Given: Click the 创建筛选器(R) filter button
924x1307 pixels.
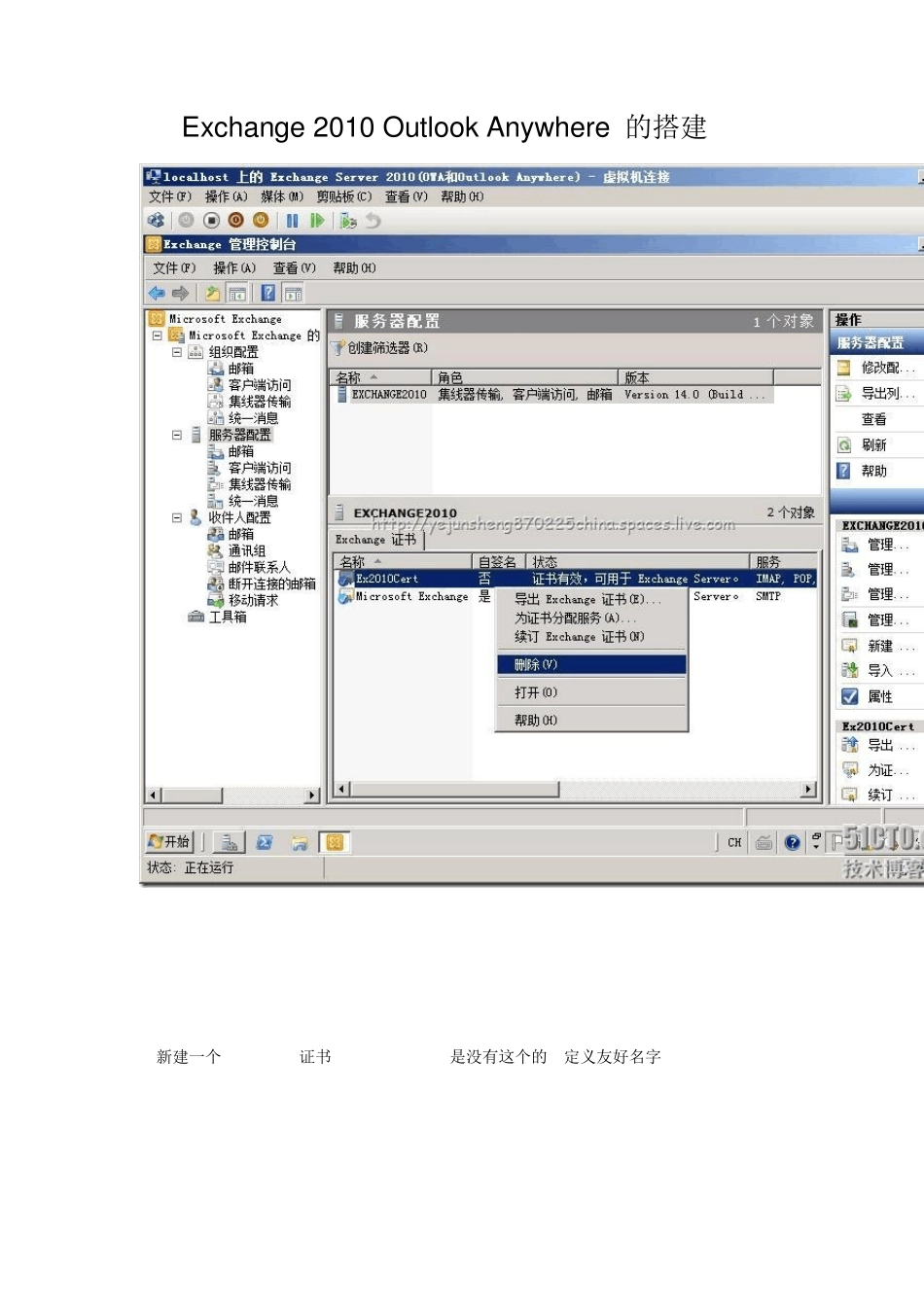Looking at the screenshot, I should 380,347.
